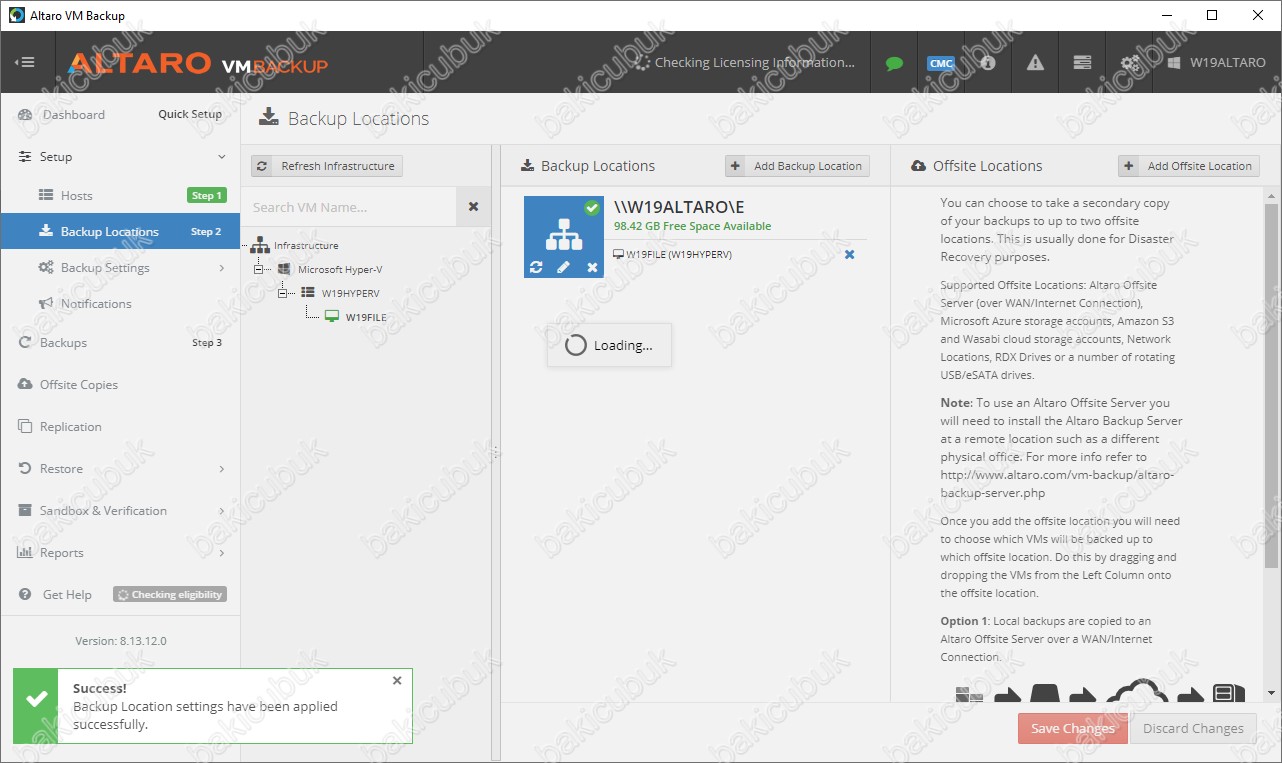The height and width of the screenshot is (763, 1282).
Task: Click Discard Changes button
Action: (1194, 728)
